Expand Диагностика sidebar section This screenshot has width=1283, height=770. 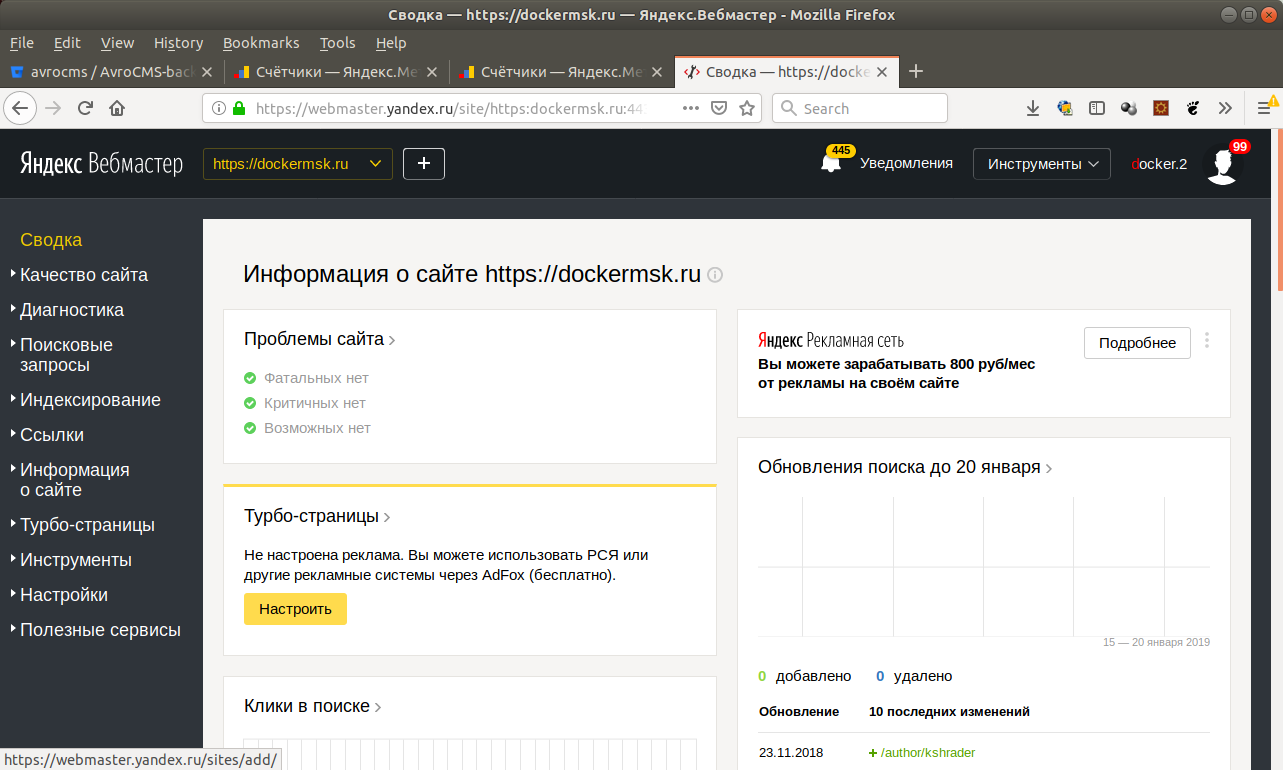tap(72, 310)
